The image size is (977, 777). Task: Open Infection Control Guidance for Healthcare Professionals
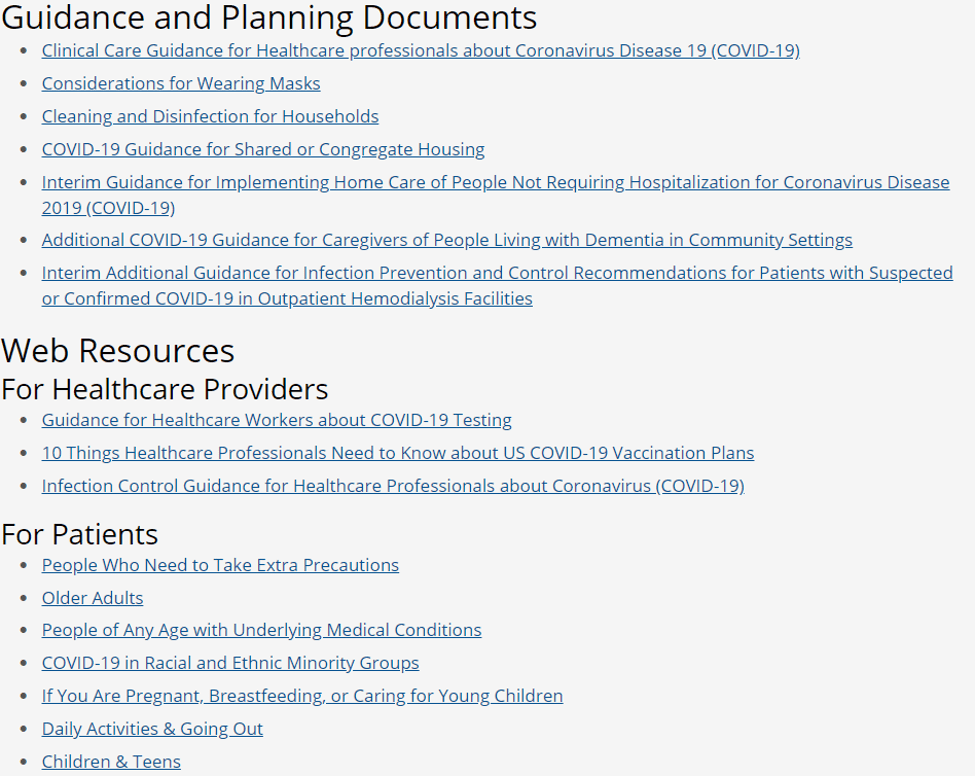[x=393, y=487]
